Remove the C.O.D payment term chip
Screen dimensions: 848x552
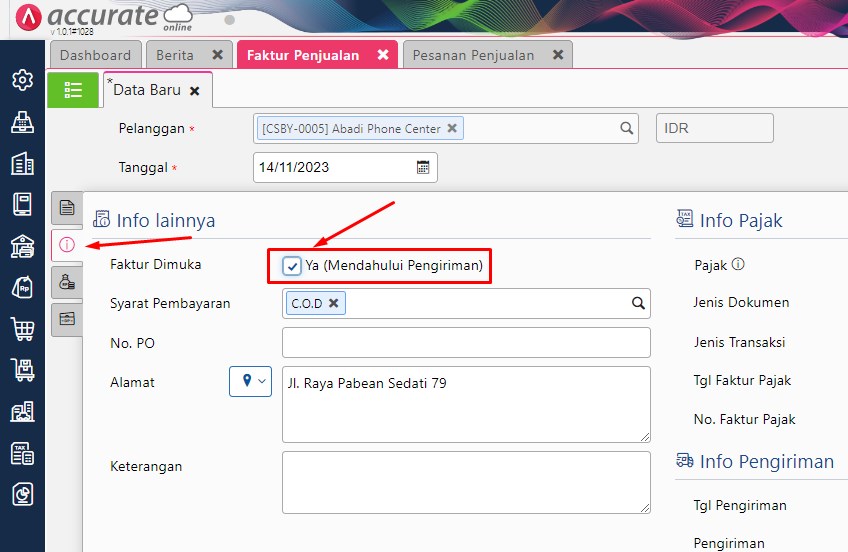point(334,303)
